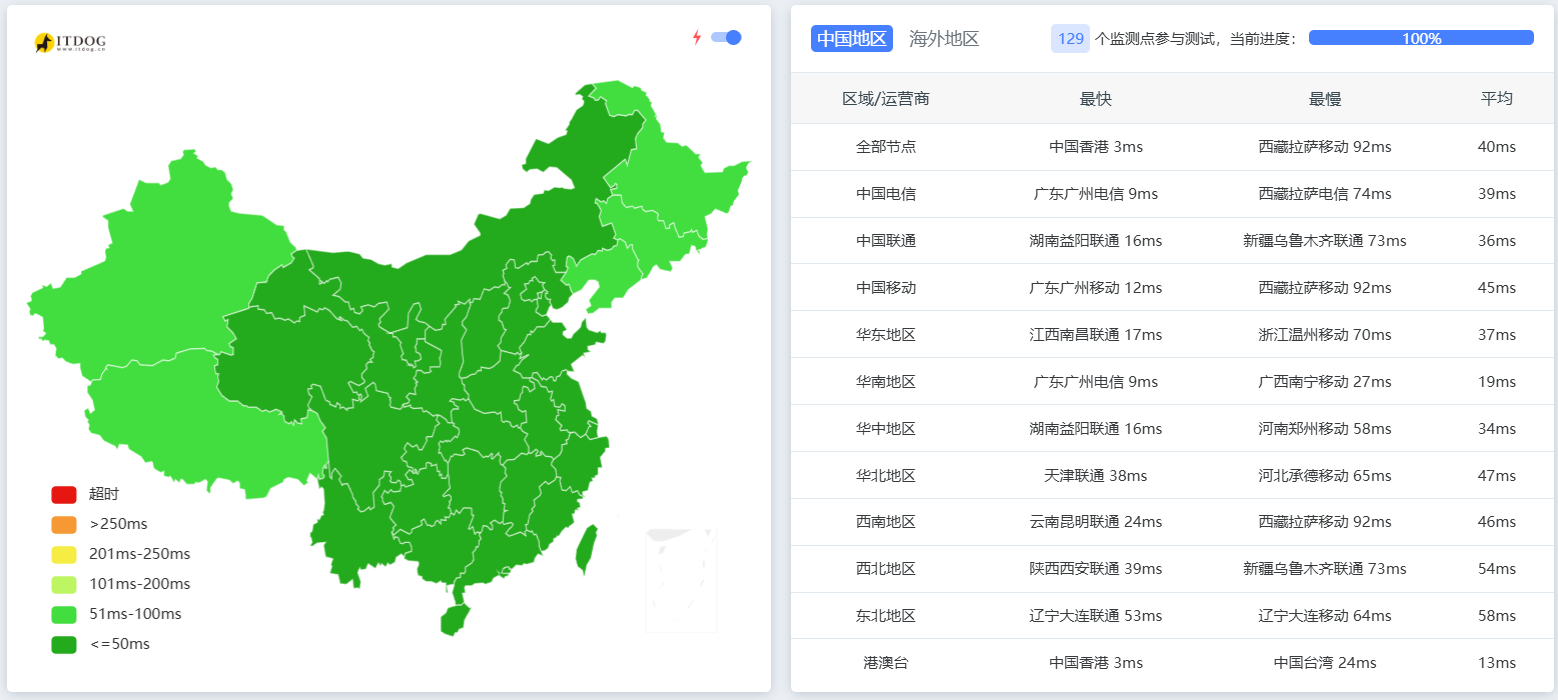The width and height of the screenshot is (1558, 700).
Task: Click the 平均 column header
Action: 1497,99
